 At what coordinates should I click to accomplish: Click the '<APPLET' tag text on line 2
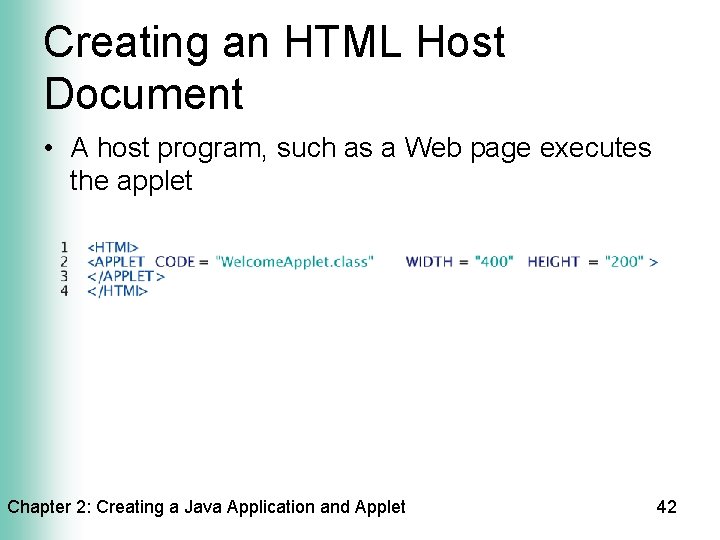point(116,262)
